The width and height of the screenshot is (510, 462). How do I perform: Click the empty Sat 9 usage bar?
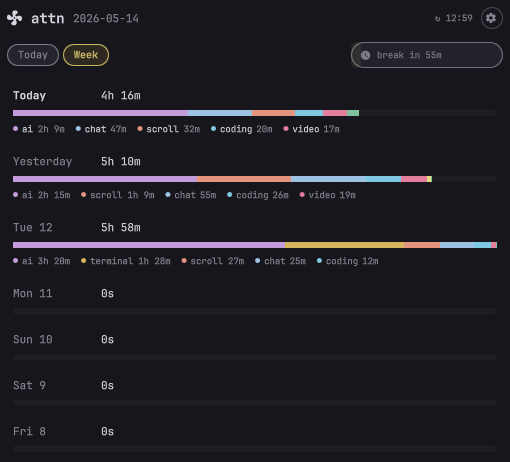click(x=255, y=403)
